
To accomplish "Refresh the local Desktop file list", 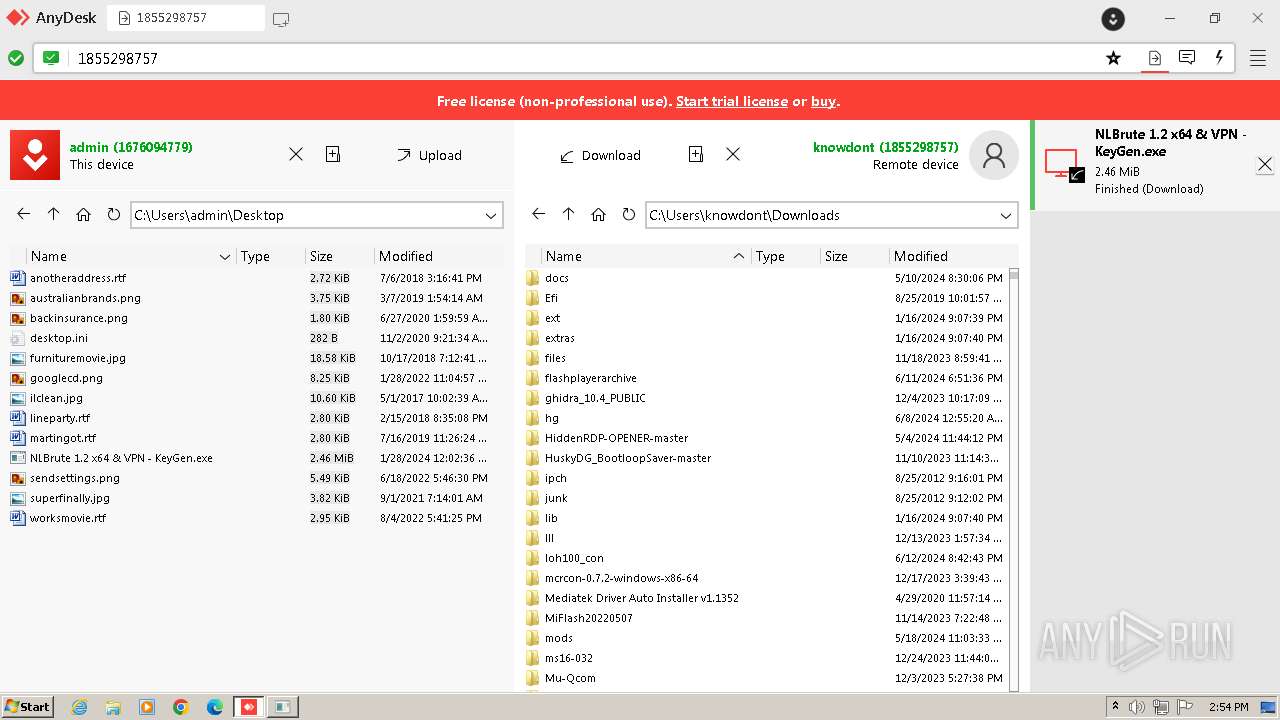I will click(x=113, y=214).
